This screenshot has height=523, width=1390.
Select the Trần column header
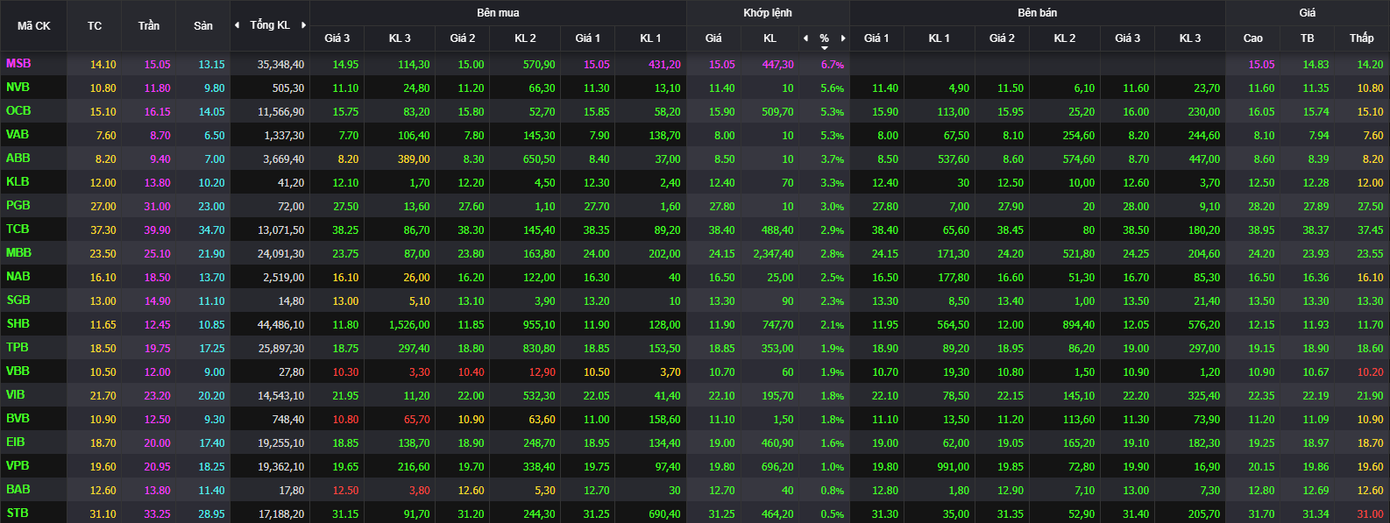pyautogui.click(x=149, y=25)
